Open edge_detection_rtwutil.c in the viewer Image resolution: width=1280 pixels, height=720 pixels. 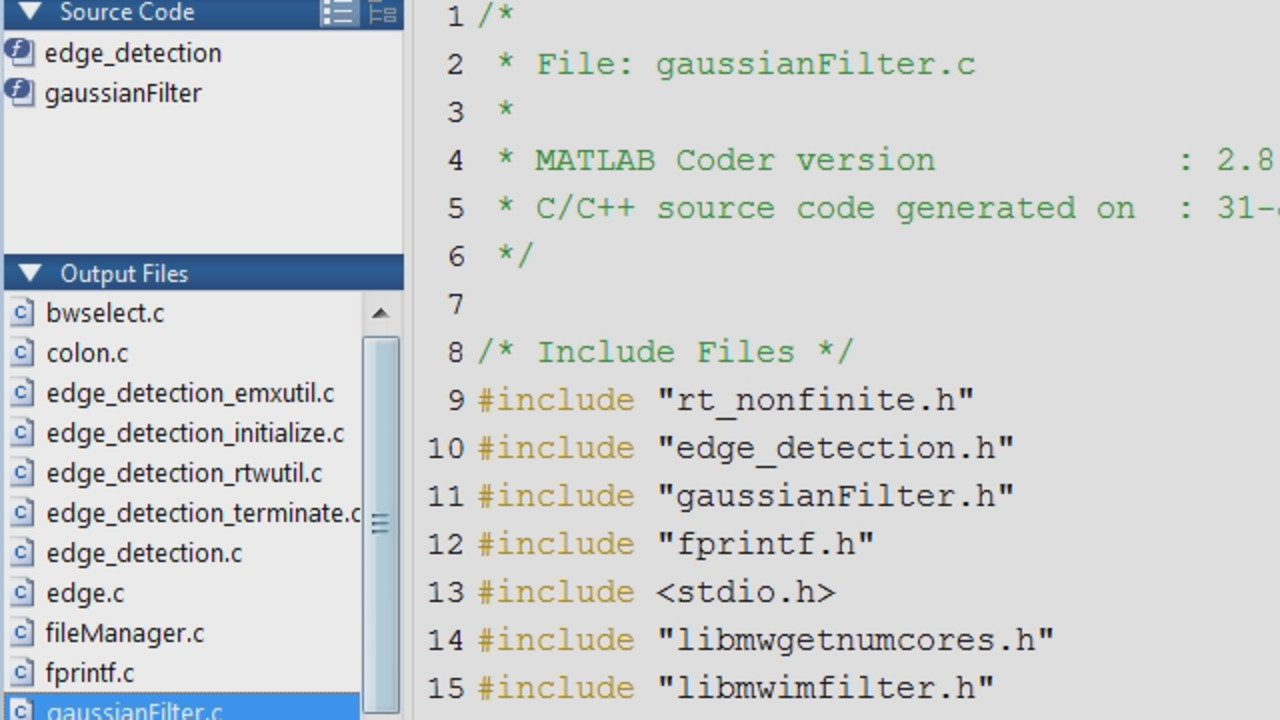click(184, 473)
